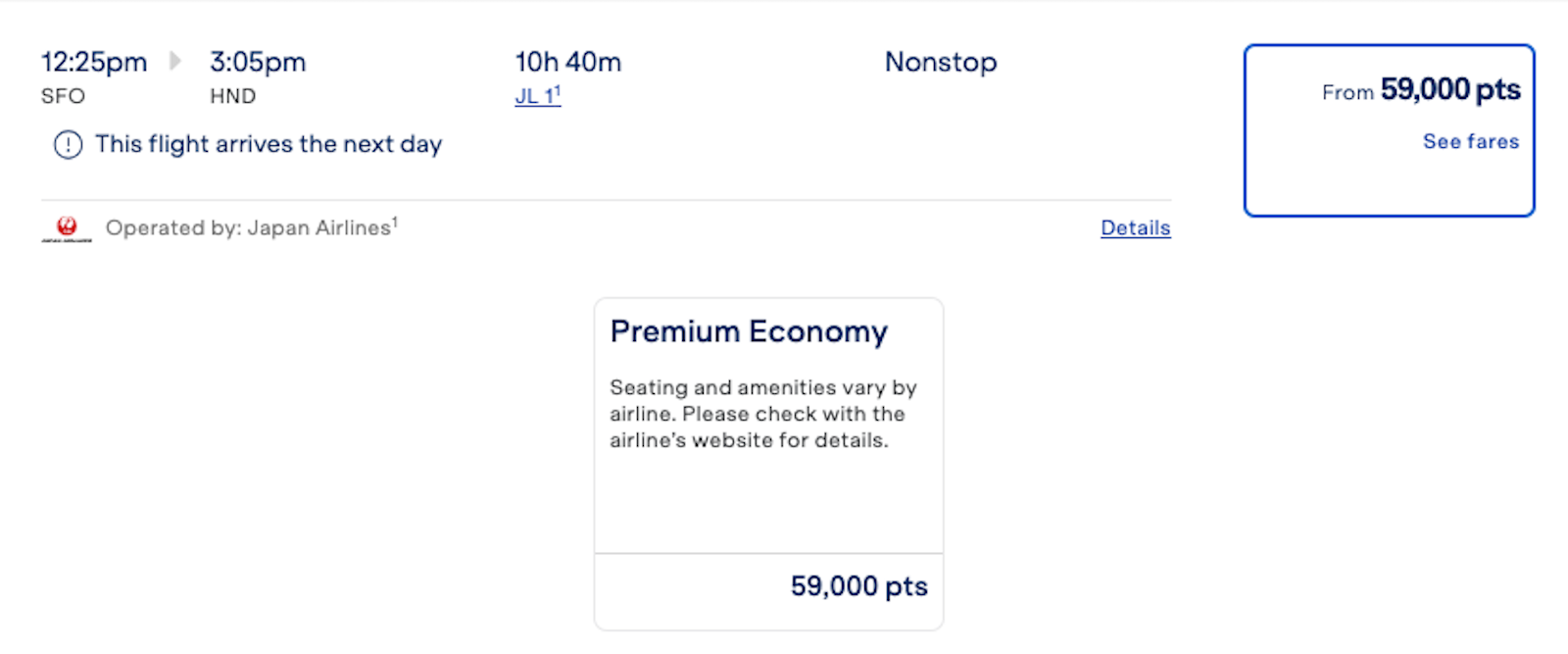Open the JL 1 flight number link
1568x654 pixels.
pos(537,96)
